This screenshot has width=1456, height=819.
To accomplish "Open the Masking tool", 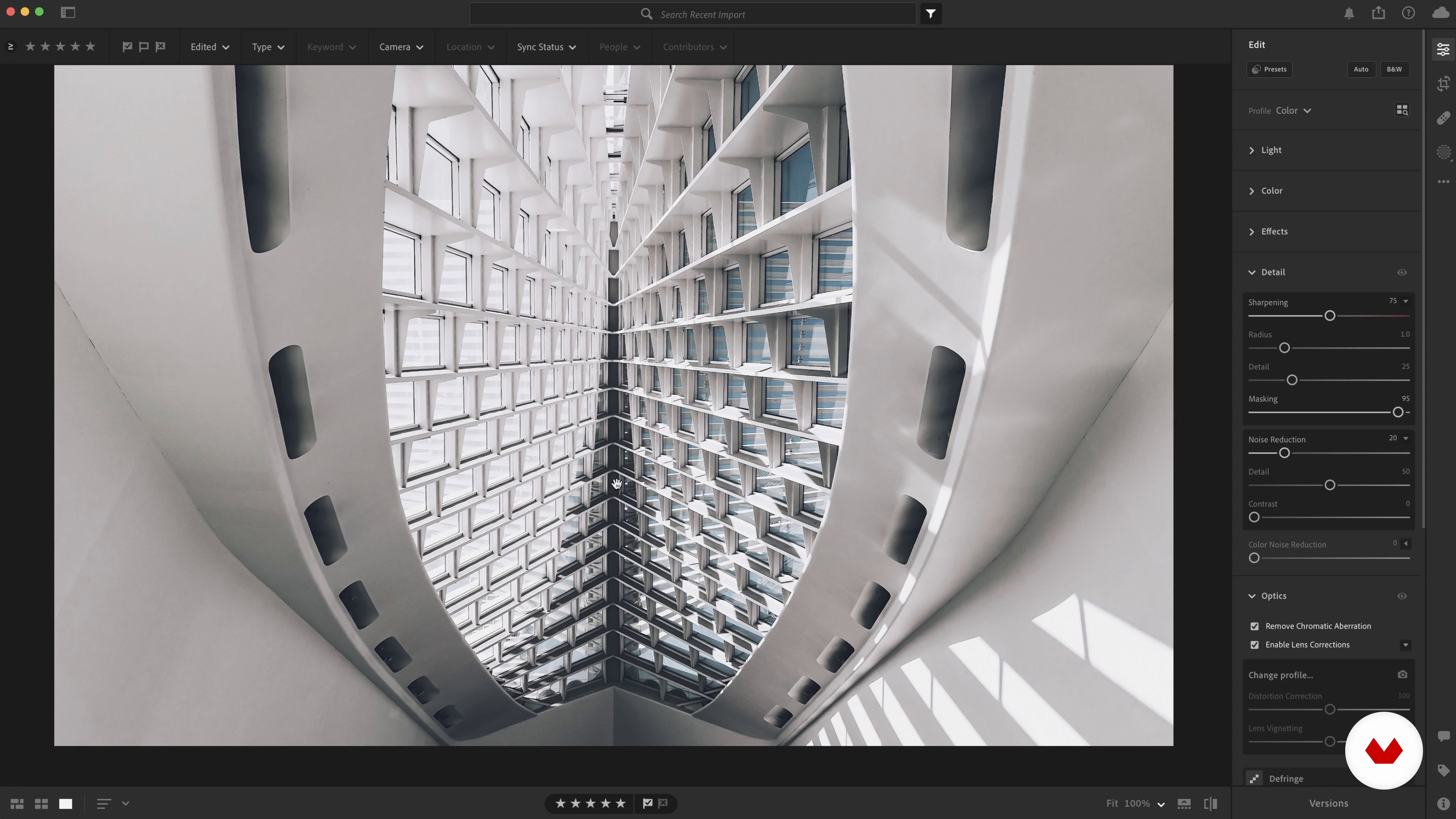I will point(1443,152).
